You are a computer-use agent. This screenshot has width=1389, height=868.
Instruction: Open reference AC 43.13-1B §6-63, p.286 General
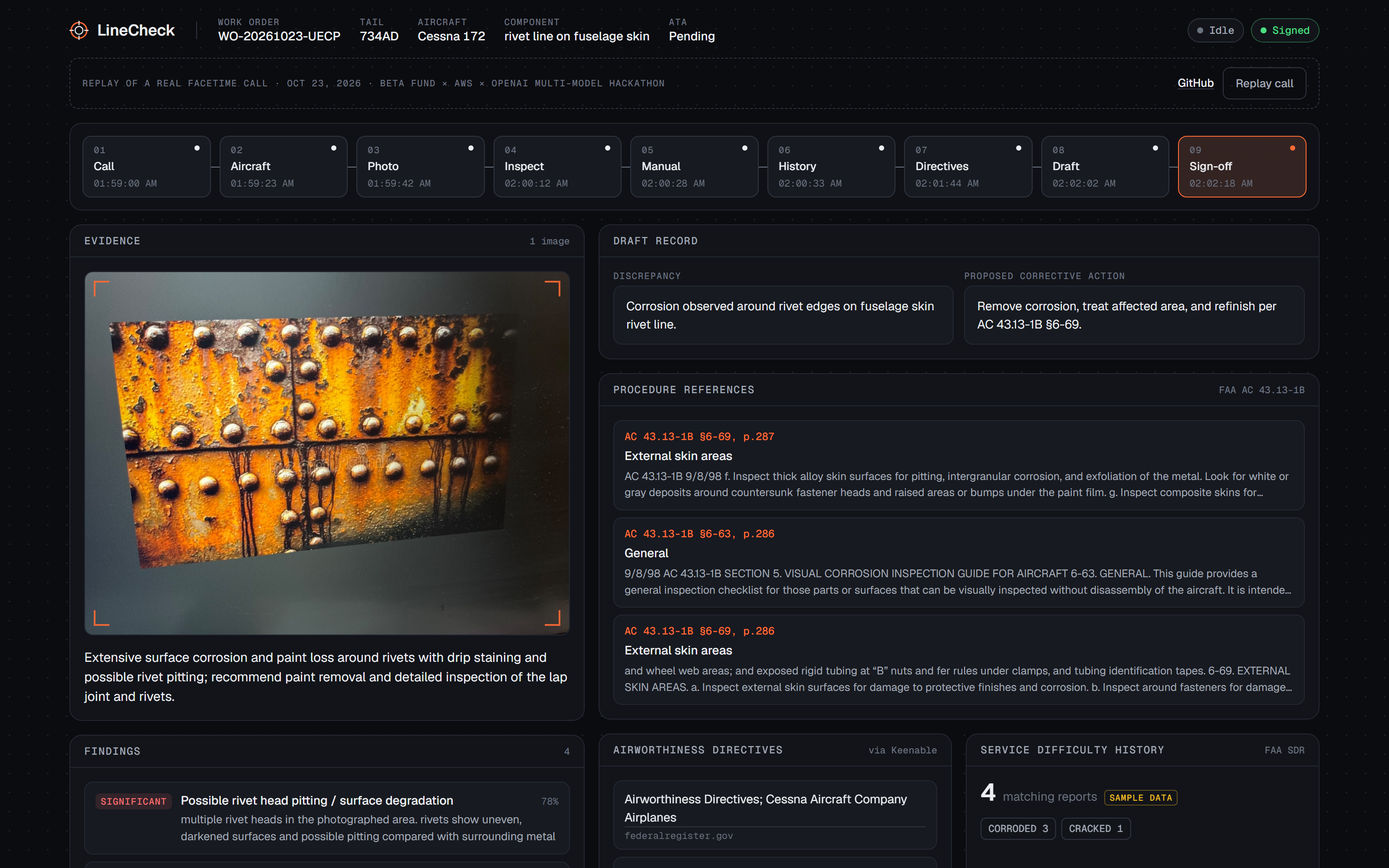point(958,562)
